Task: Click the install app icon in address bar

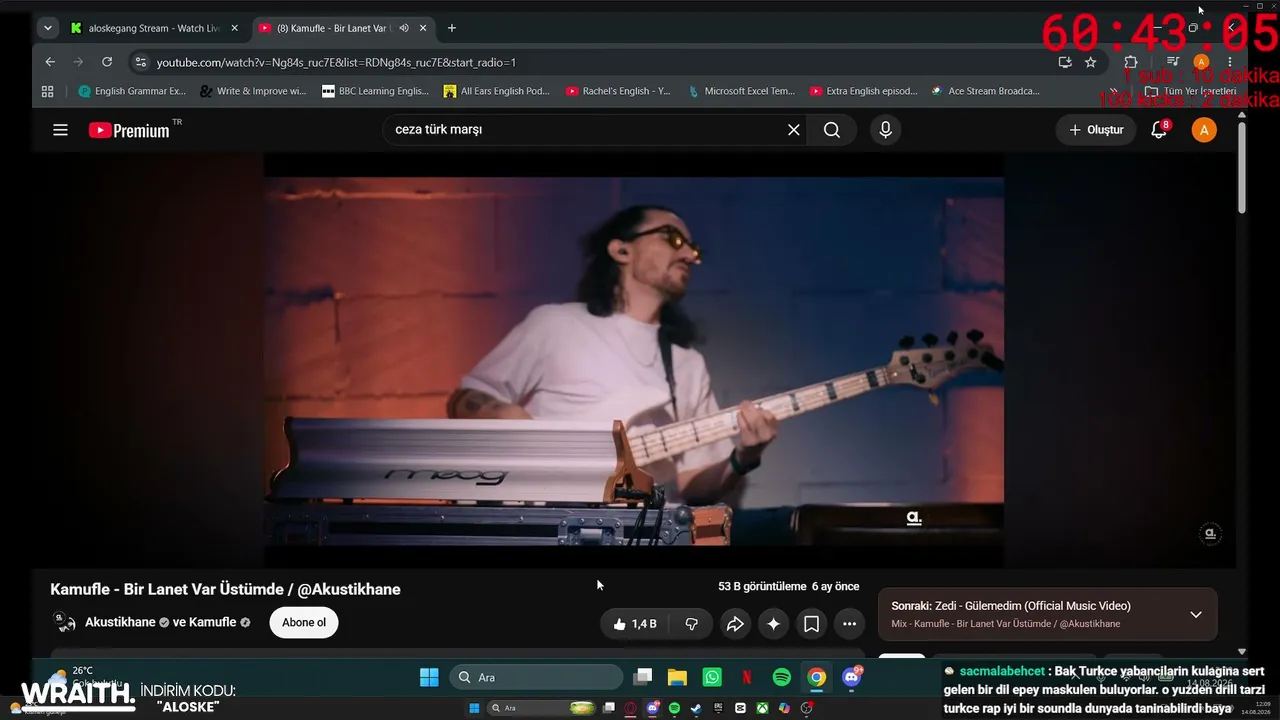Action: point(1065,62)
